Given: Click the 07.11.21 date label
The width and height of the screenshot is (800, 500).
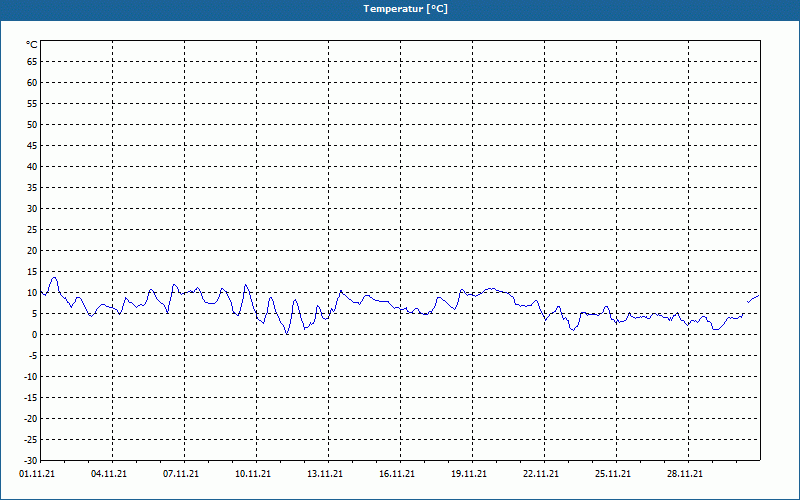Looking at the screenshot, I should pyautogui.click(x=181, y=473).
